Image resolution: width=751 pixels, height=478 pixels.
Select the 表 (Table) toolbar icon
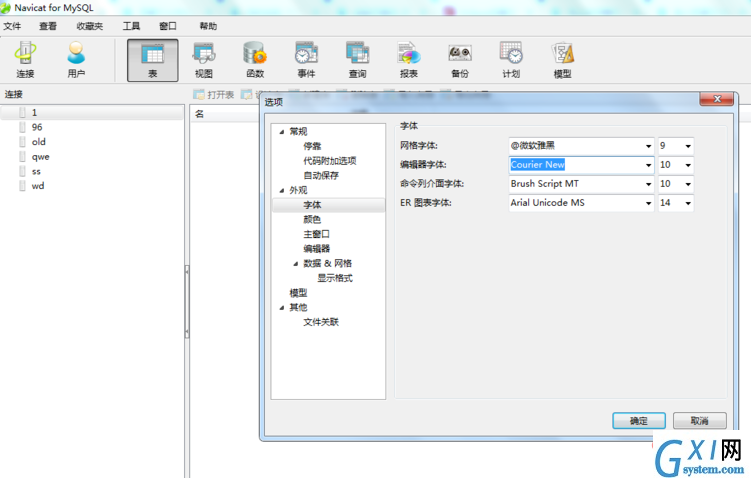(152, 60)
